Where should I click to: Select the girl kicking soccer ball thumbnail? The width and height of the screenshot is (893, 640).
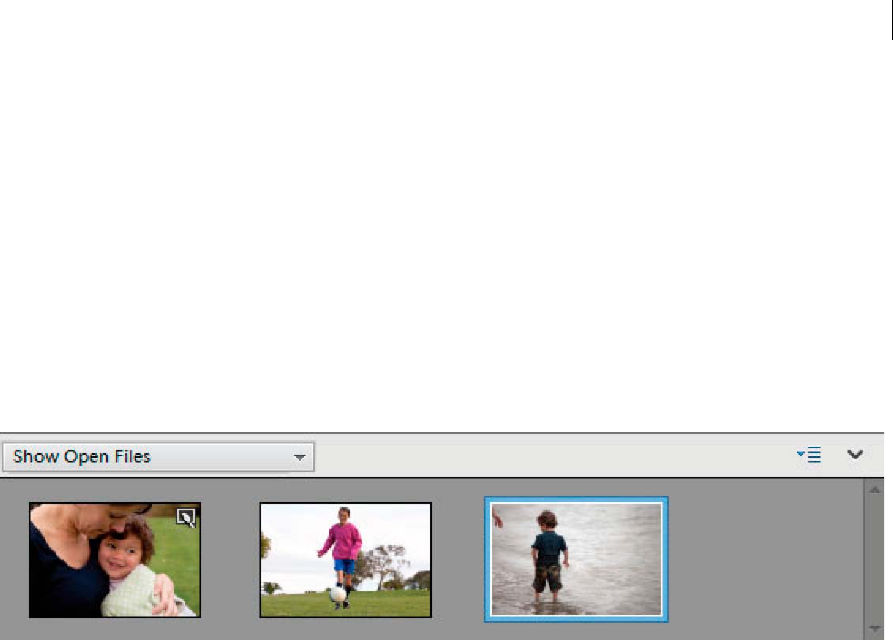[346, 560]
